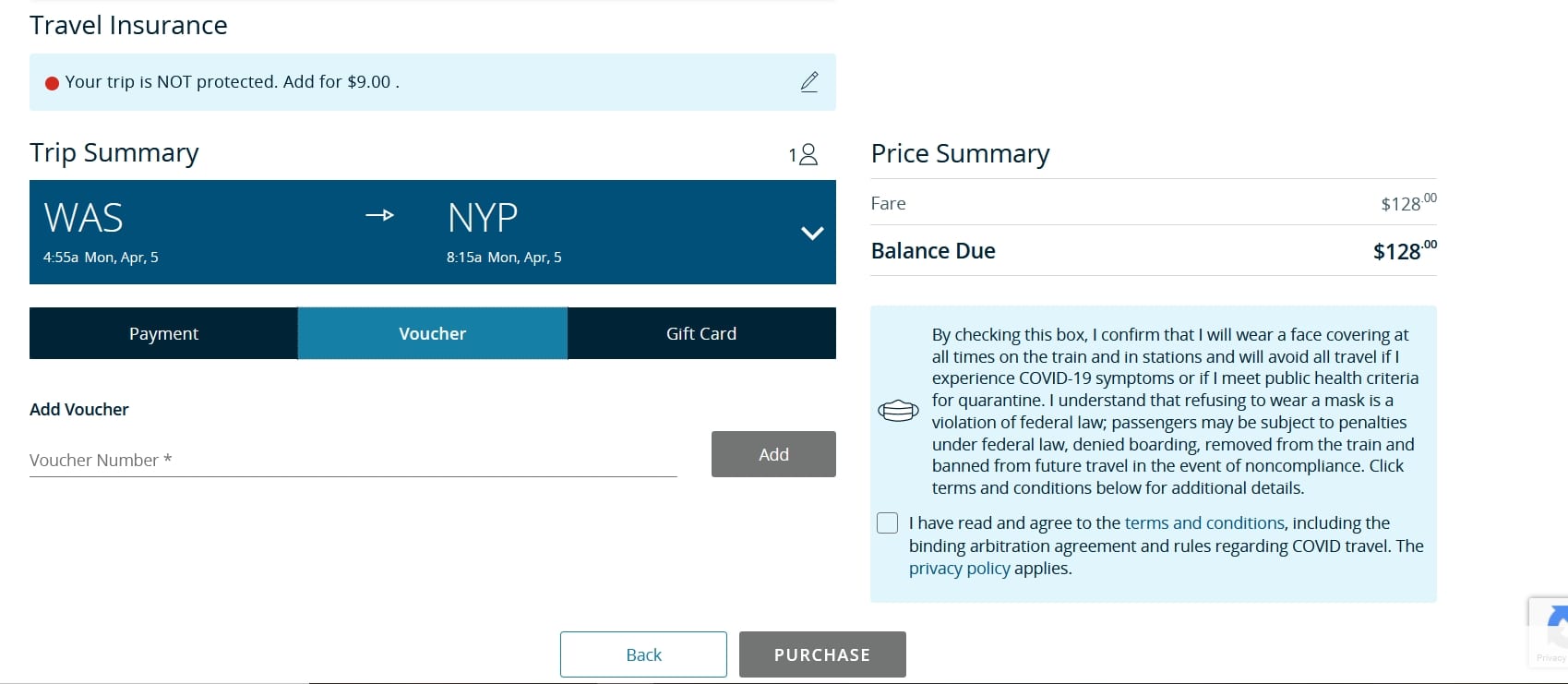Open the terms and conditions link
This screenshot has width=1568, height=684.
coord(1203,522)
